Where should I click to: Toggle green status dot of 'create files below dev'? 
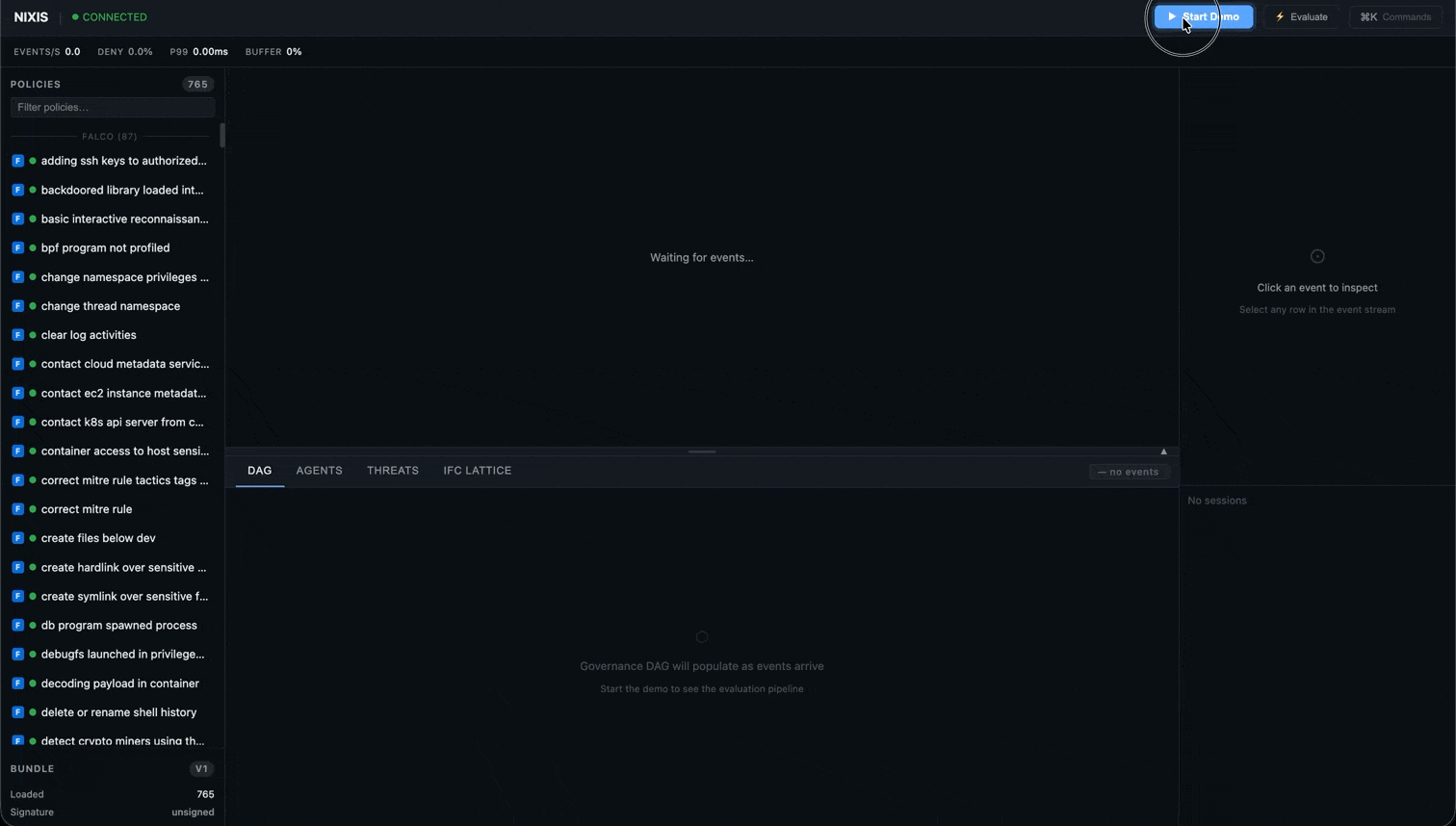pos(33,538)
